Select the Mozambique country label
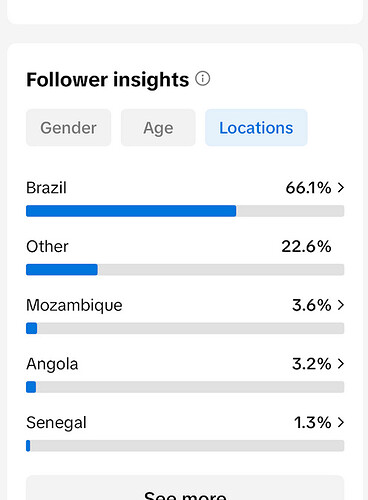368x500 pixels. (74, 305)
